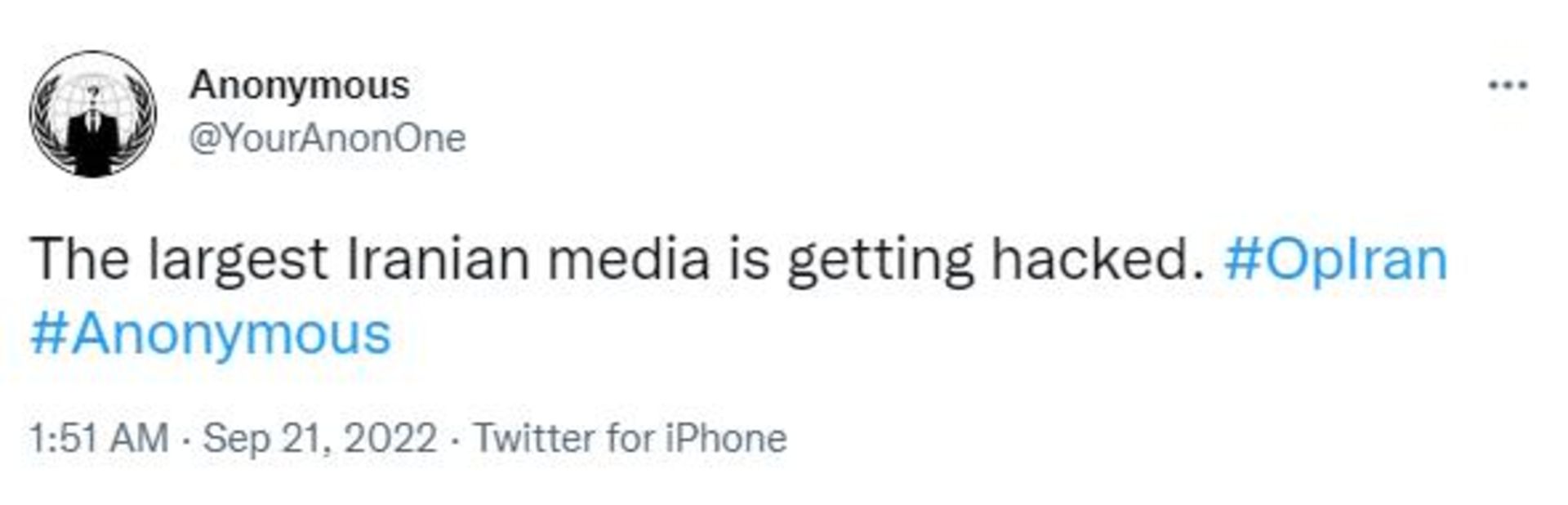Click the suited figure in the avatar
The height and width of the screenshot is (505, 1568).
point(93,141)
